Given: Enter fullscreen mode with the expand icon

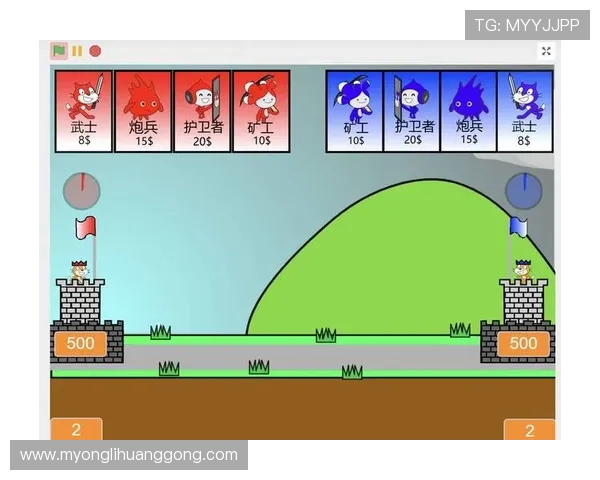Looking at the screenshot, I should coord(546,51).
